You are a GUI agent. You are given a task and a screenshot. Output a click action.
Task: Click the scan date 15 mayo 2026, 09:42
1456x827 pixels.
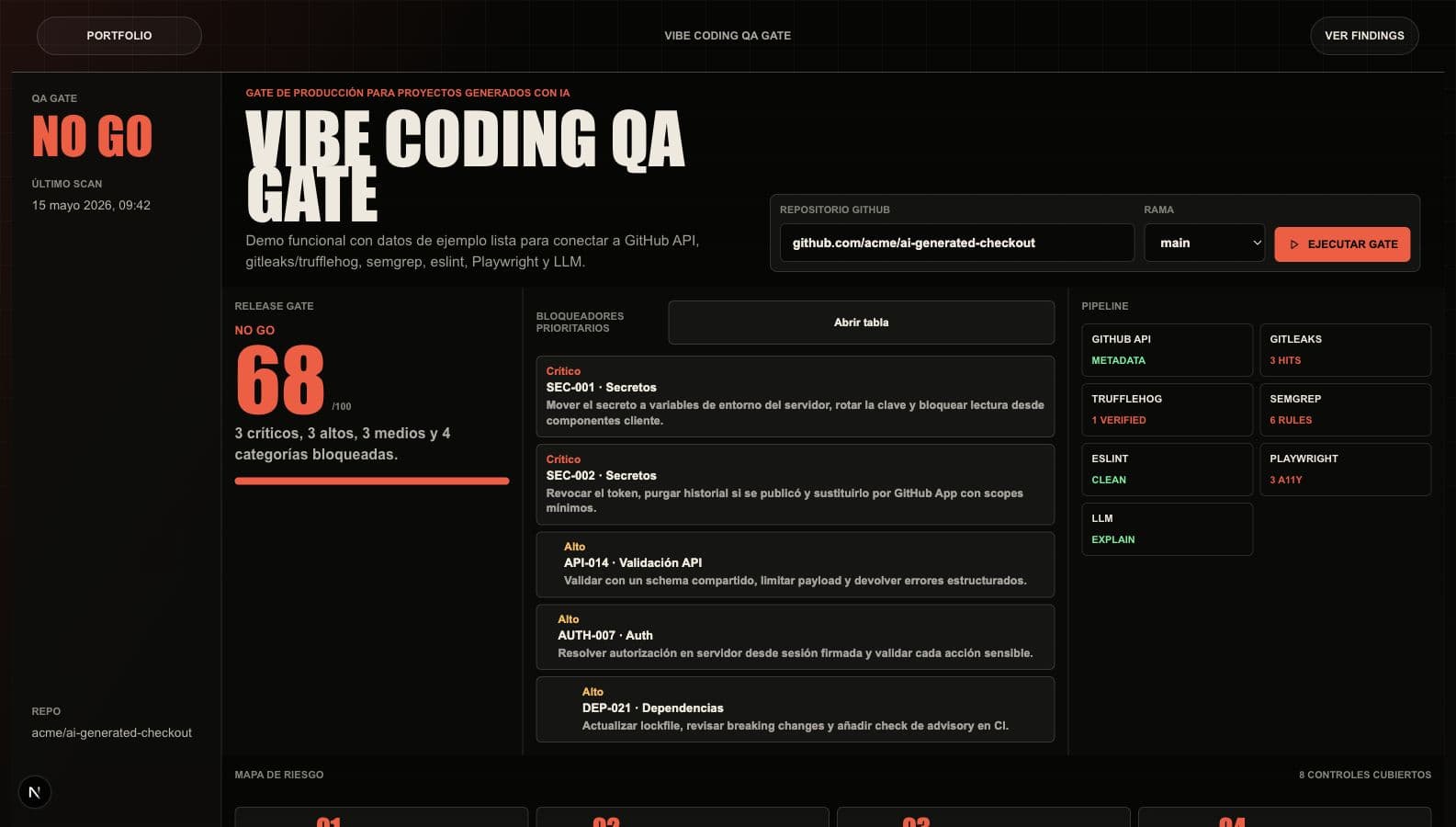(x=91, y=205)
